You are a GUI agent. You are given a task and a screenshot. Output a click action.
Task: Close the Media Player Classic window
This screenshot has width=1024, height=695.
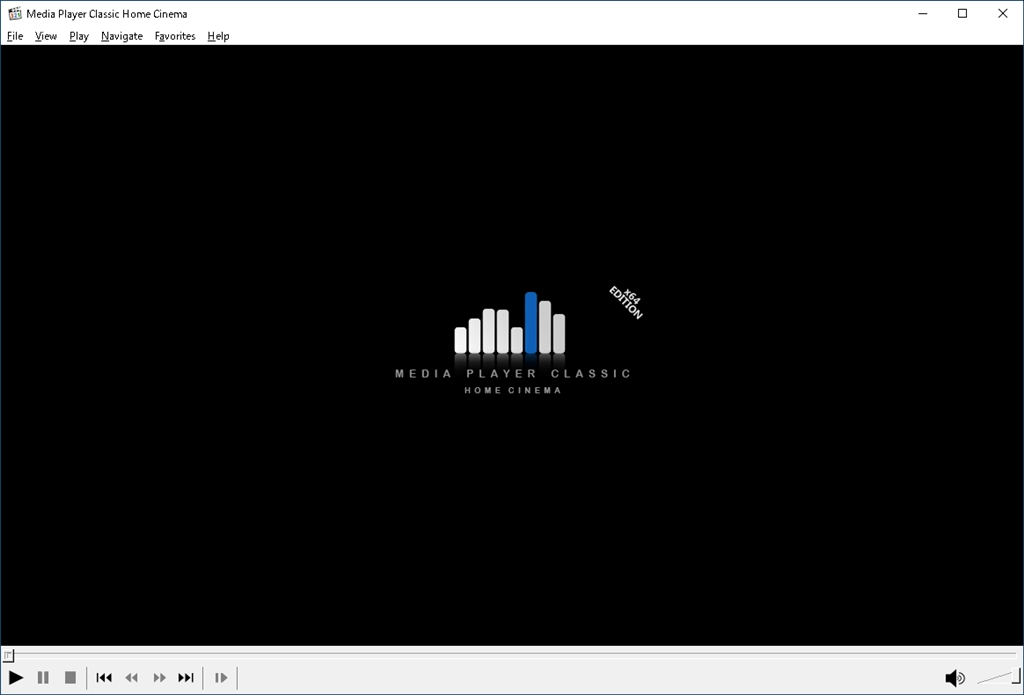click(x=1003, y=14)
